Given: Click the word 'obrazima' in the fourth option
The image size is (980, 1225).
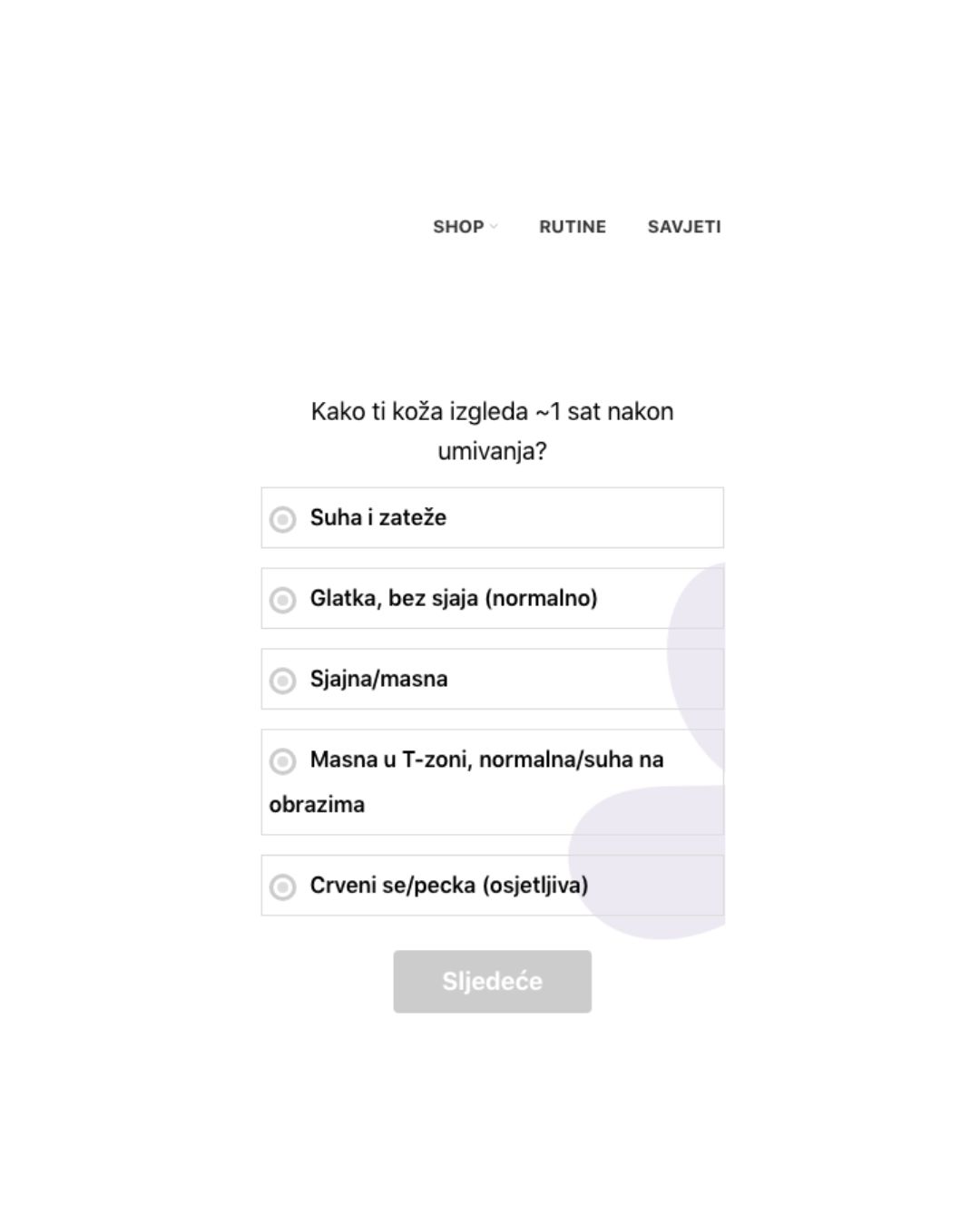Looking at the screenshot, I should click(x=317, y=804).
